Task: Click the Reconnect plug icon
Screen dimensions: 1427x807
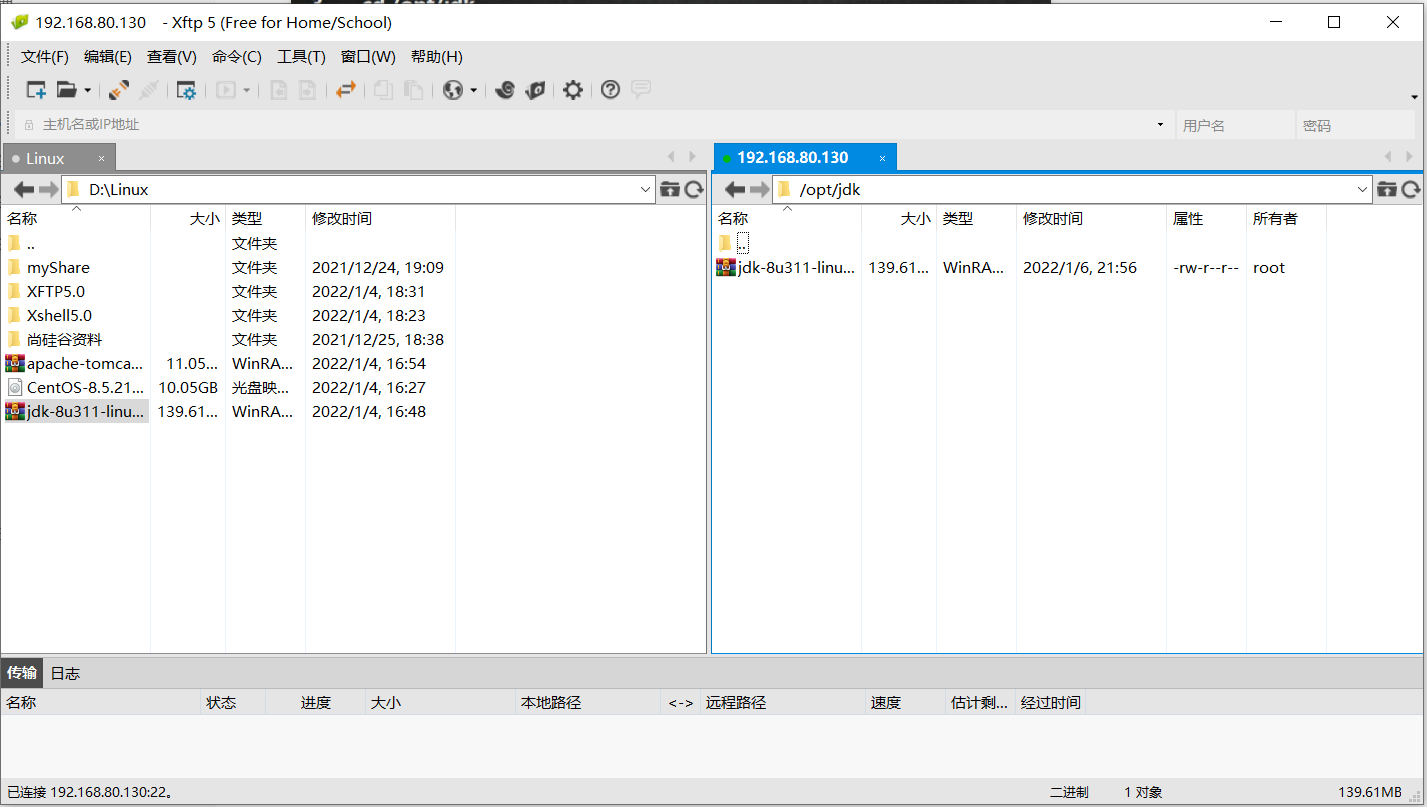Action: tap(119, 90)
